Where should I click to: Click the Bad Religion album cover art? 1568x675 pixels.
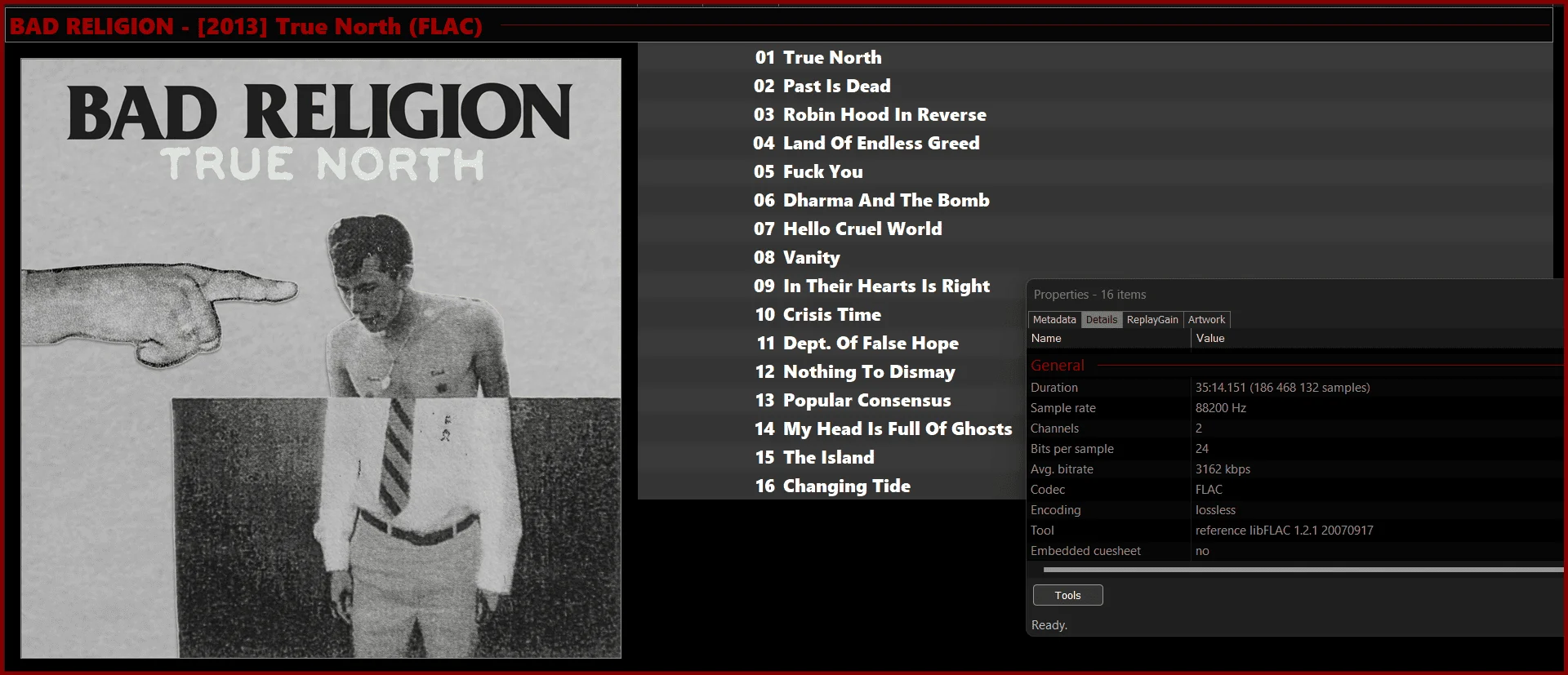(x=321, y=357)
